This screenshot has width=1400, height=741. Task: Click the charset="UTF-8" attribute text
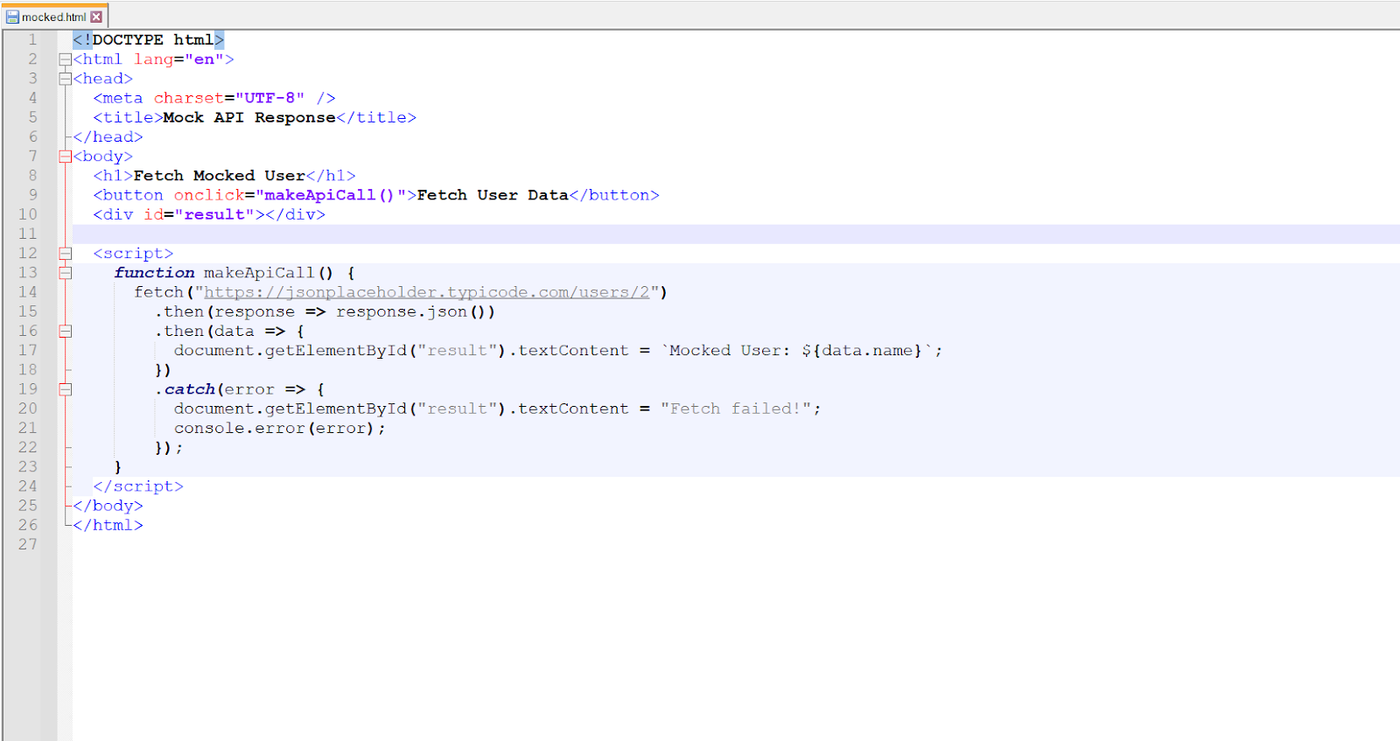[x=229, y=98]
